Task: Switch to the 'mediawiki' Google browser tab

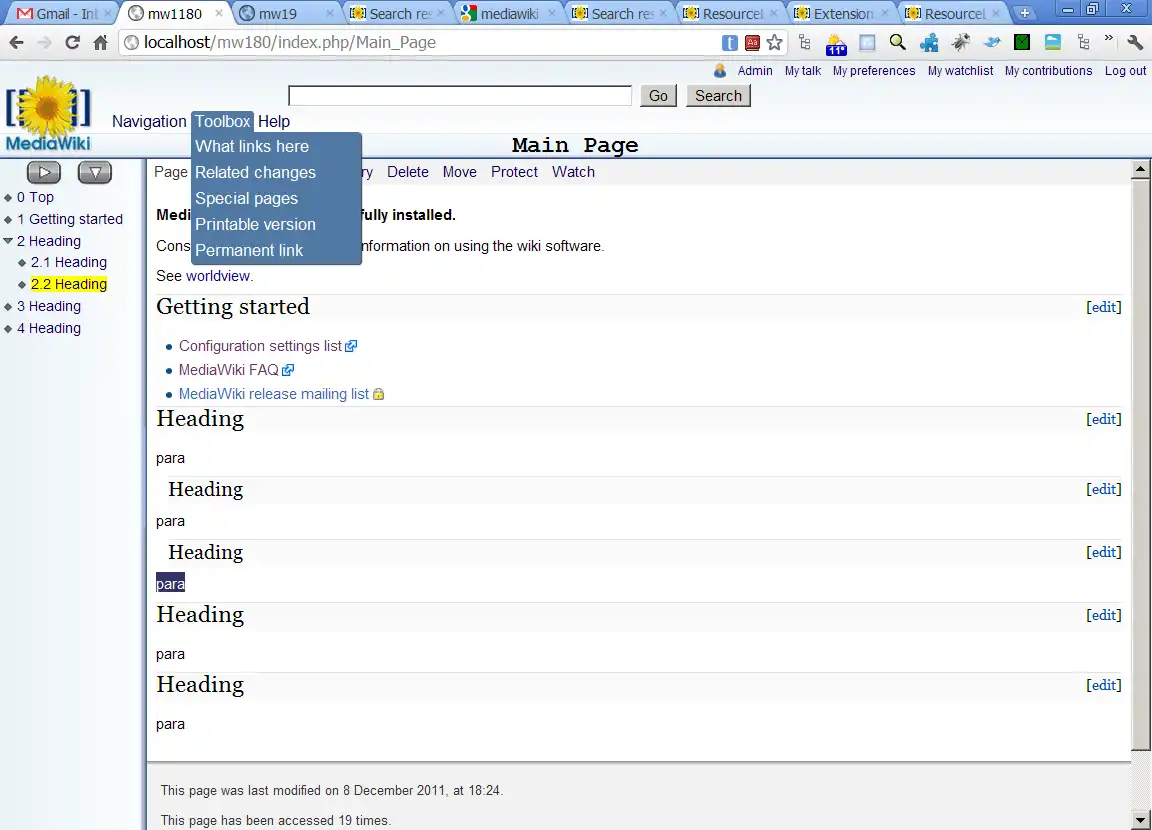Action: click(508, 13)
